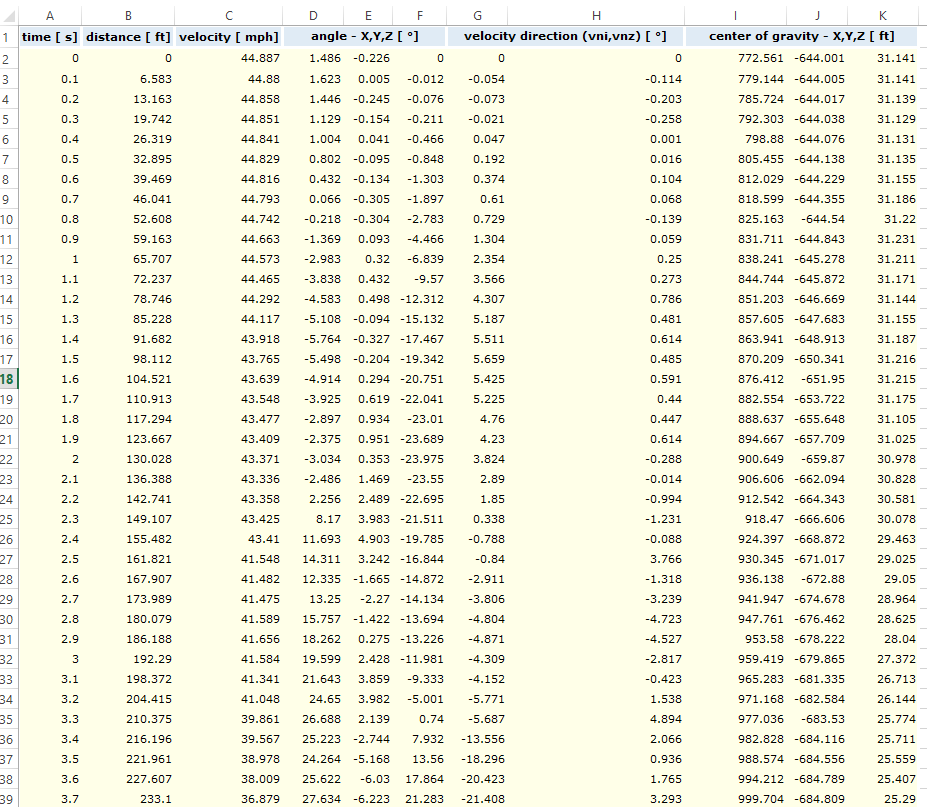Select cell containing 772.561

coord(735,59)
